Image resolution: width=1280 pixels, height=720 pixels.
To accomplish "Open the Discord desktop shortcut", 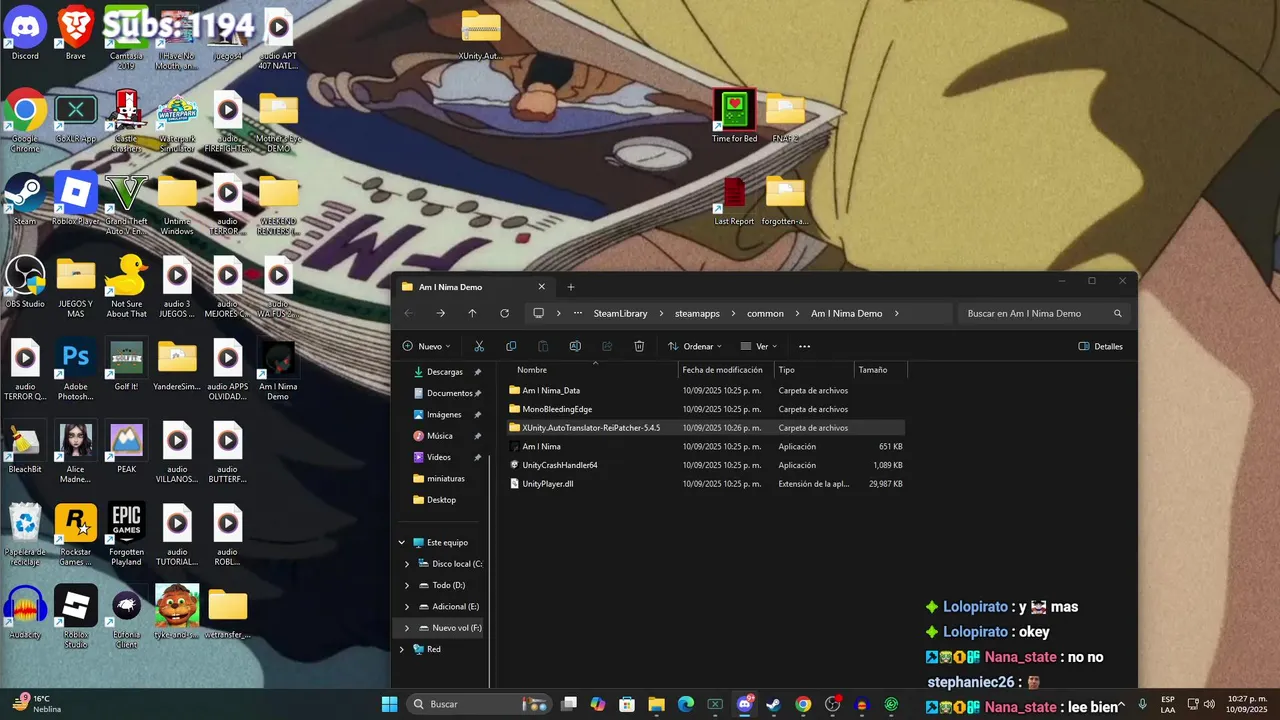I will (25, 34).
